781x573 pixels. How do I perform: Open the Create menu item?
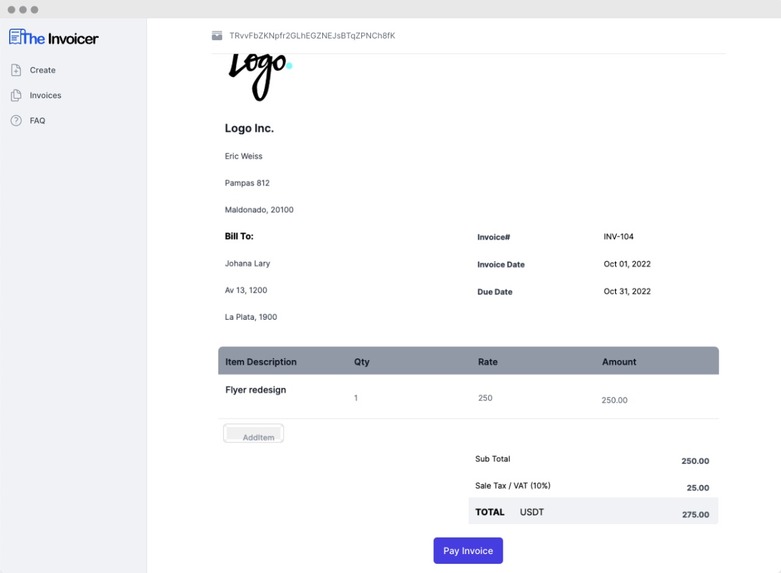(x=42, y=70)
